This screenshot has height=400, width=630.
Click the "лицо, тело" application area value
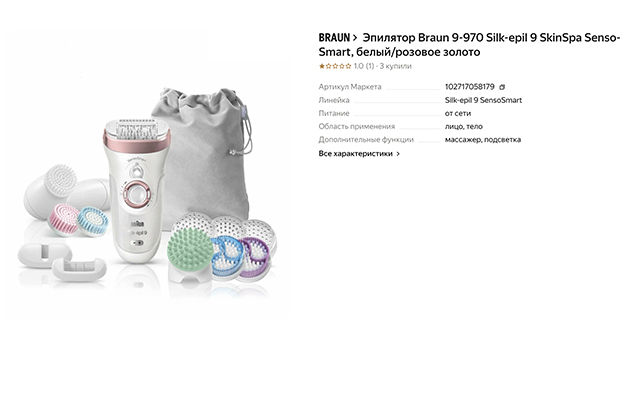click(464, 127)
